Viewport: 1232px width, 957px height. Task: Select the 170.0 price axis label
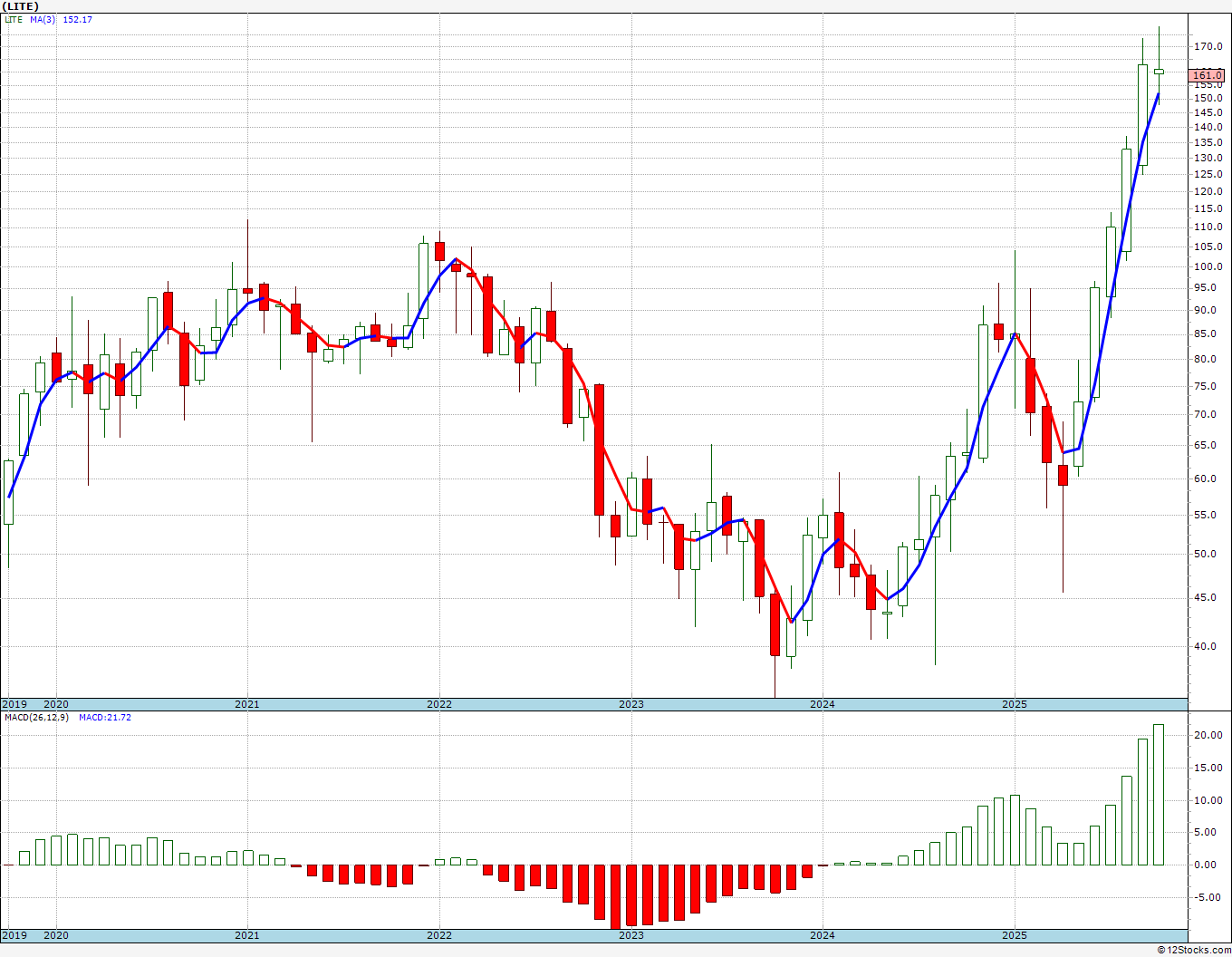1208,46
